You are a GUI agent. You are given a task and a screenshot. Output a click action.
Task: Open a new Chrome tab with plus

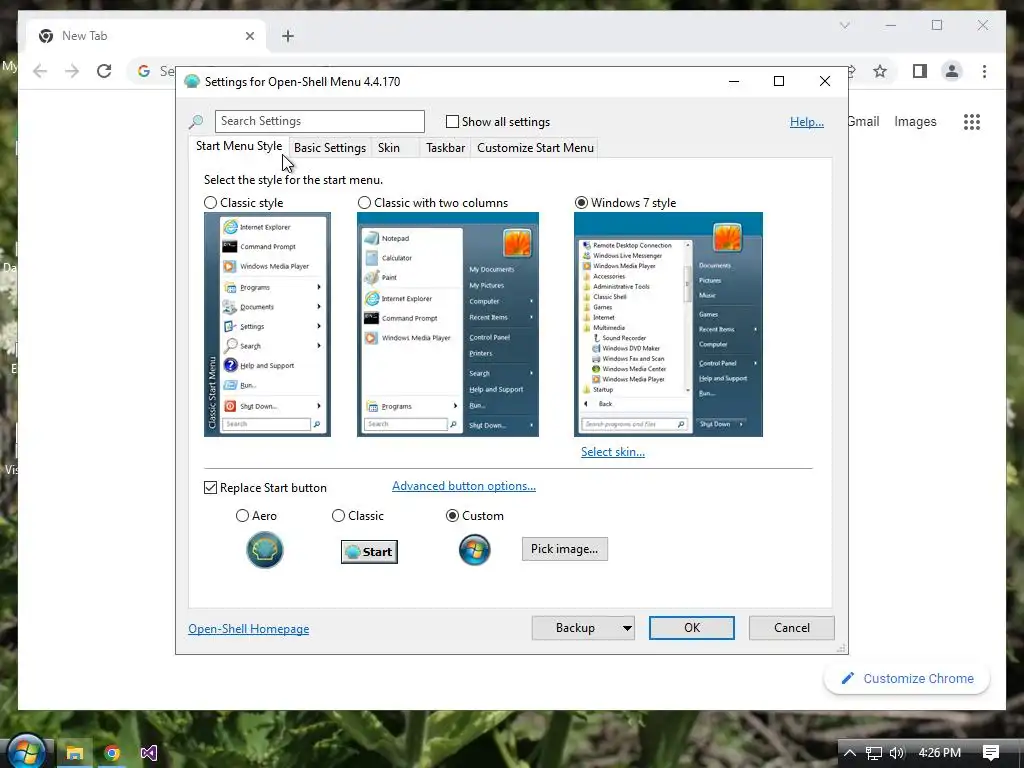click(x=288, y=36)
